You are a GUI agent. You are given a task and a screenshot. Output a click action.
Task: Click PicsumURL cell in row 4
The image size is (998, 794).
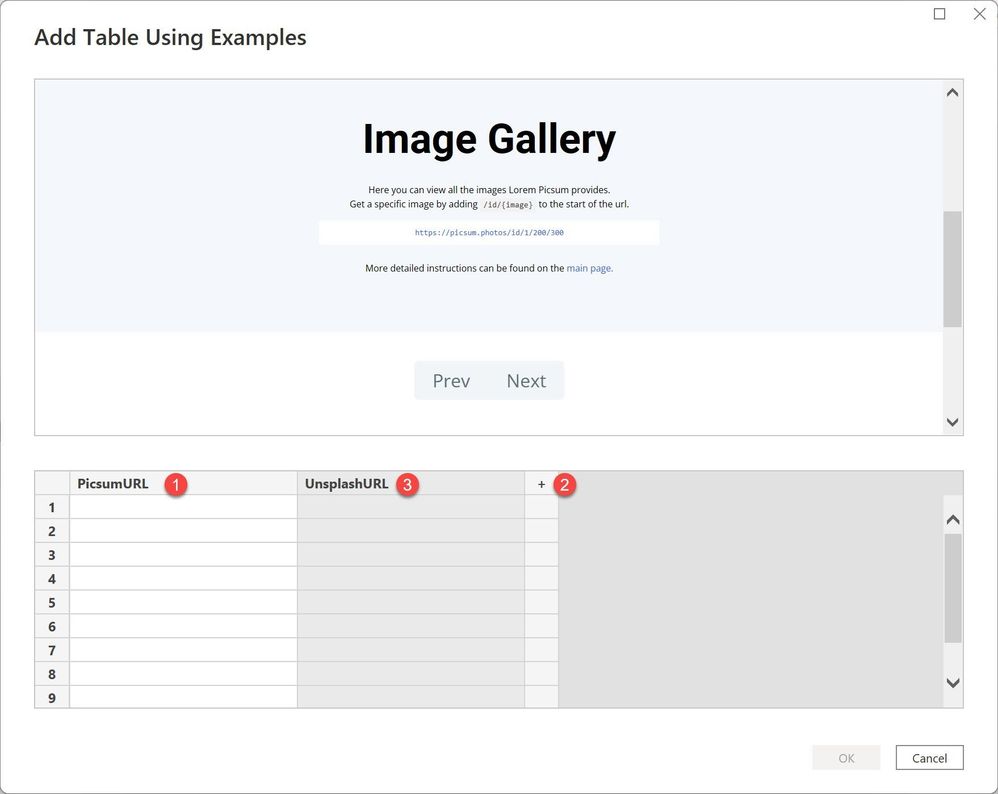[183, 579]
